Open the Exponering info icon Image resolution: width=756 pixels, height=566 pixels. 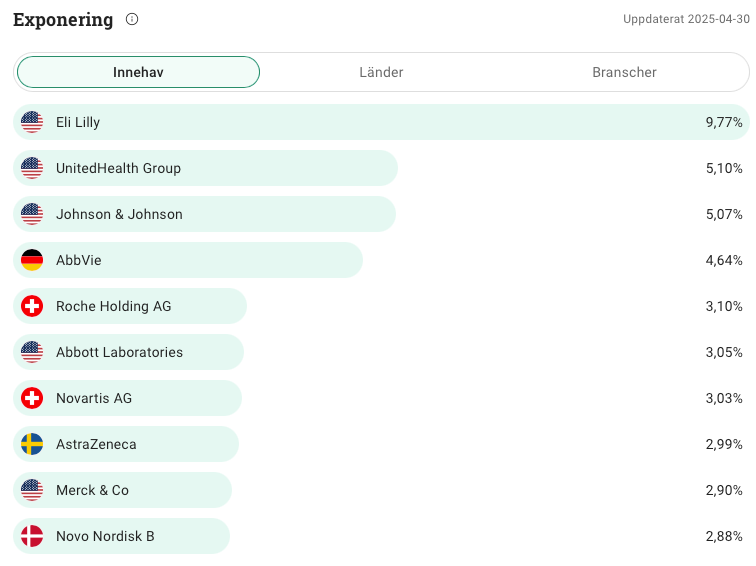[x=132, y=19]
